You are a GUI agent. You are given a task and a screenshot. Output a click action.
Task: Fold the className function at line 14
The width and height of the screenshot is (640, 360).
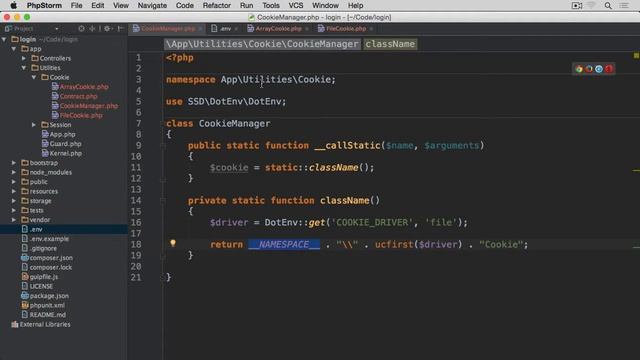[x=163, y=200]
